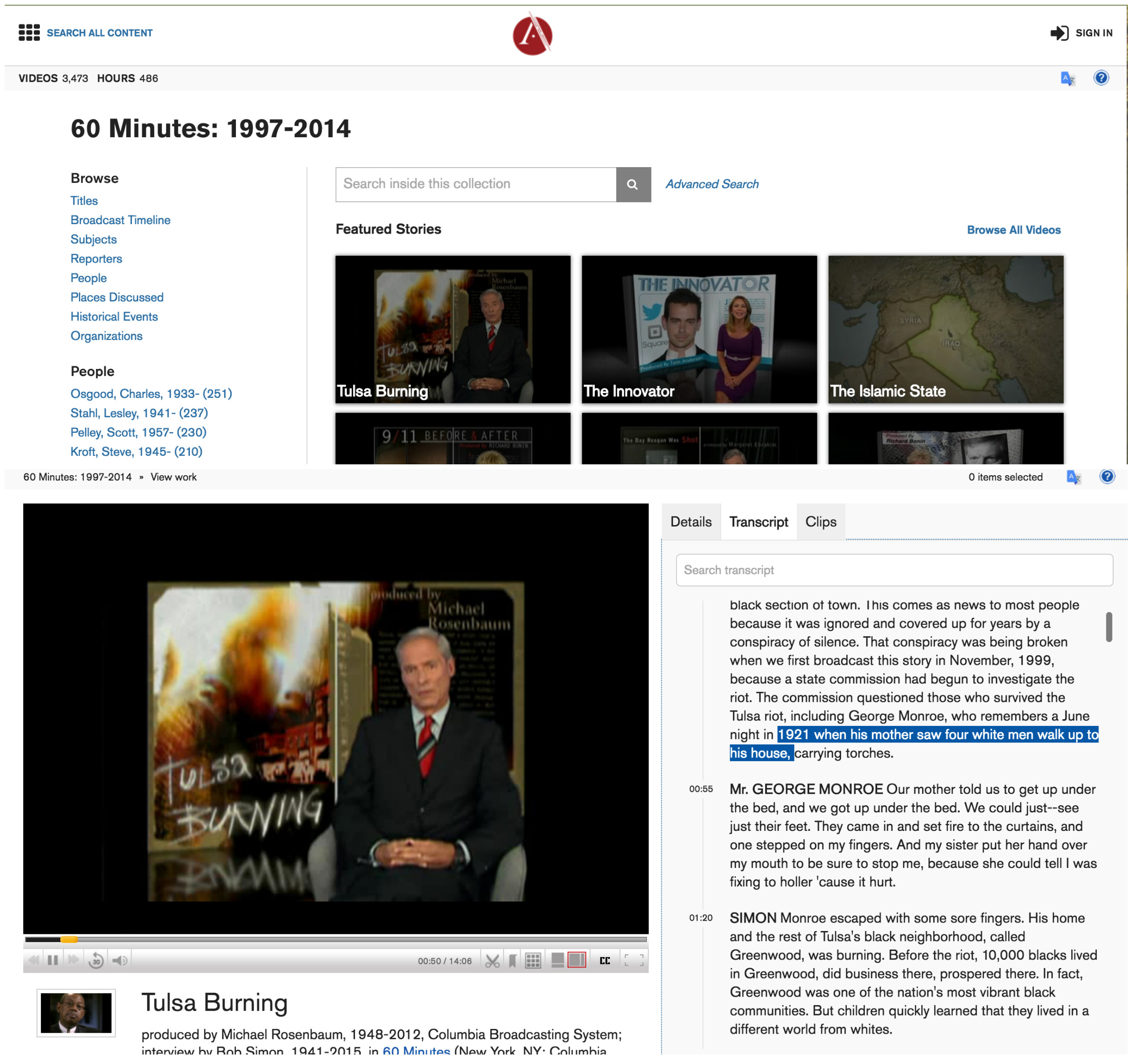1132x1064 pixels.
Task: Open The Day Reagan Was Shot thumbnail
Action: click(x=699, y=439)
